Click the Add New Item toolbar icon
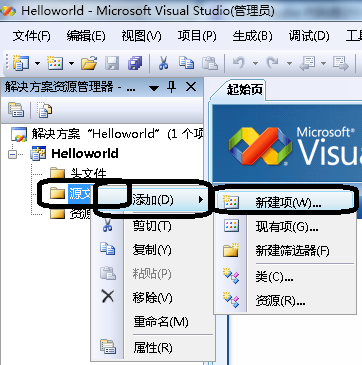The image size is (362, 365). [55, 63]
